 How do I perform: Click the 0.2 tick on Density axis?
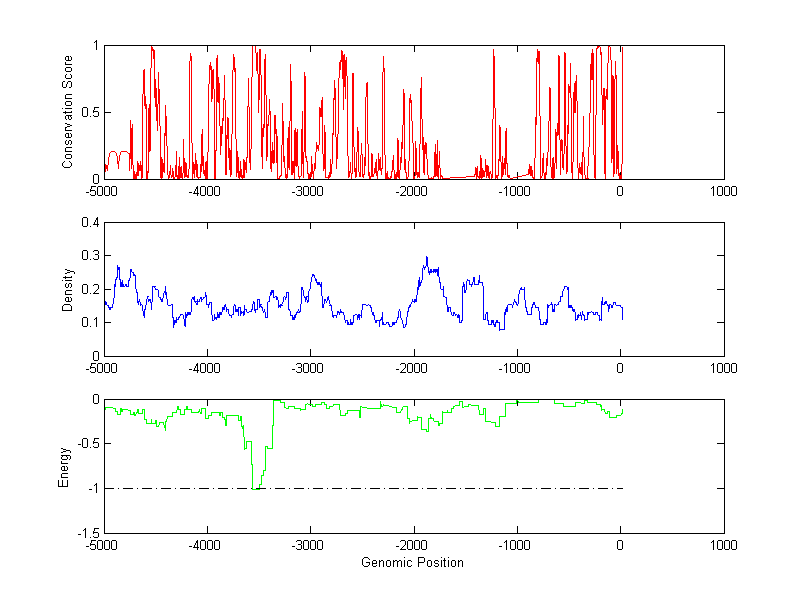(x=89, y=289)
